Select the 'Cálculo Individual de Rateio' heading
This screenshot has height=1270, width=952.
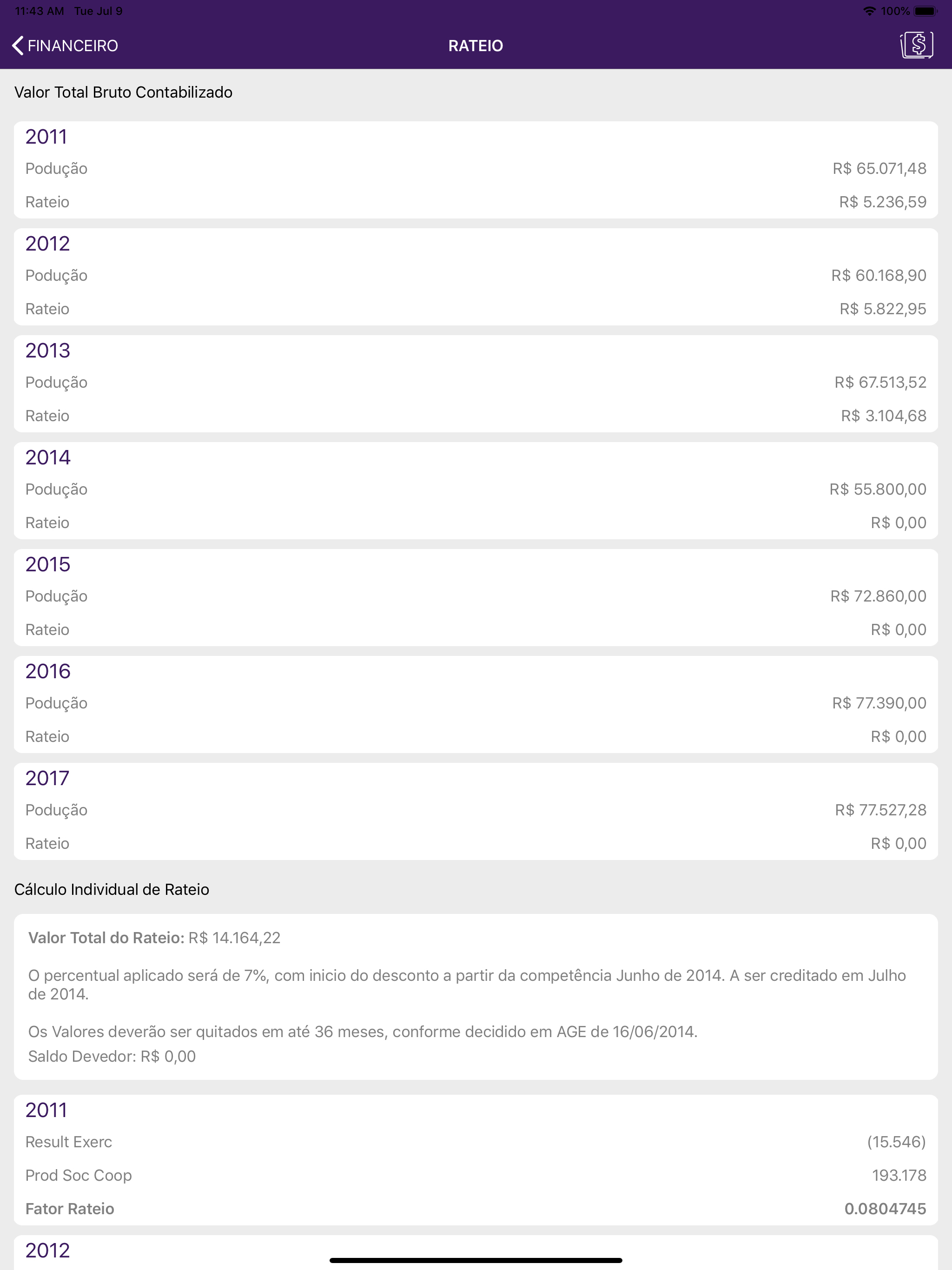pyautogui.click(x=112, y=889)
